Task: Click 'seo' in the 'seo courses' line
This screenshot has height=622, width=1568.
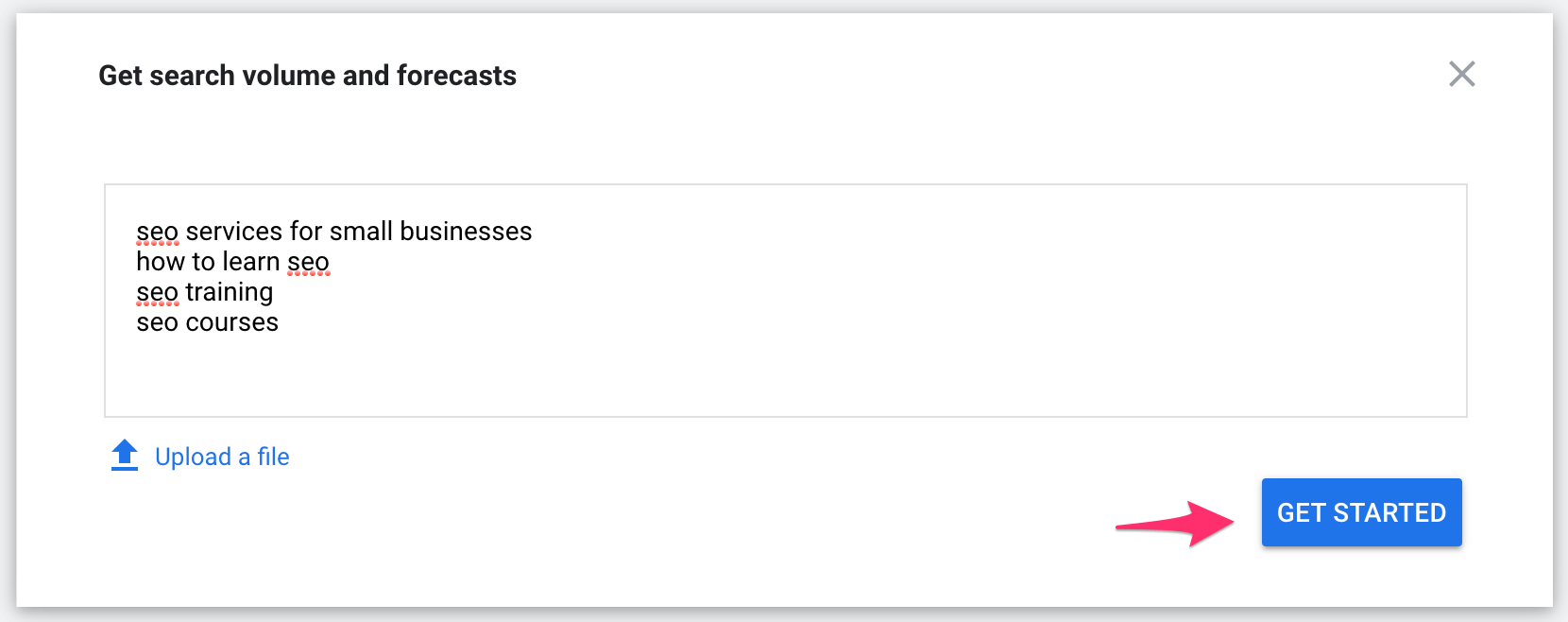Action: click(x=157, y=323)
